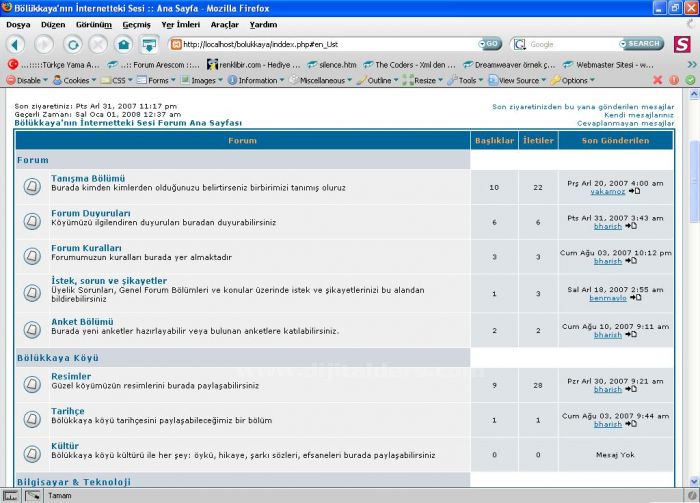Click the browser Back arrow button
This screenshot has height=503, width=700.
click(x=16, y=44)
